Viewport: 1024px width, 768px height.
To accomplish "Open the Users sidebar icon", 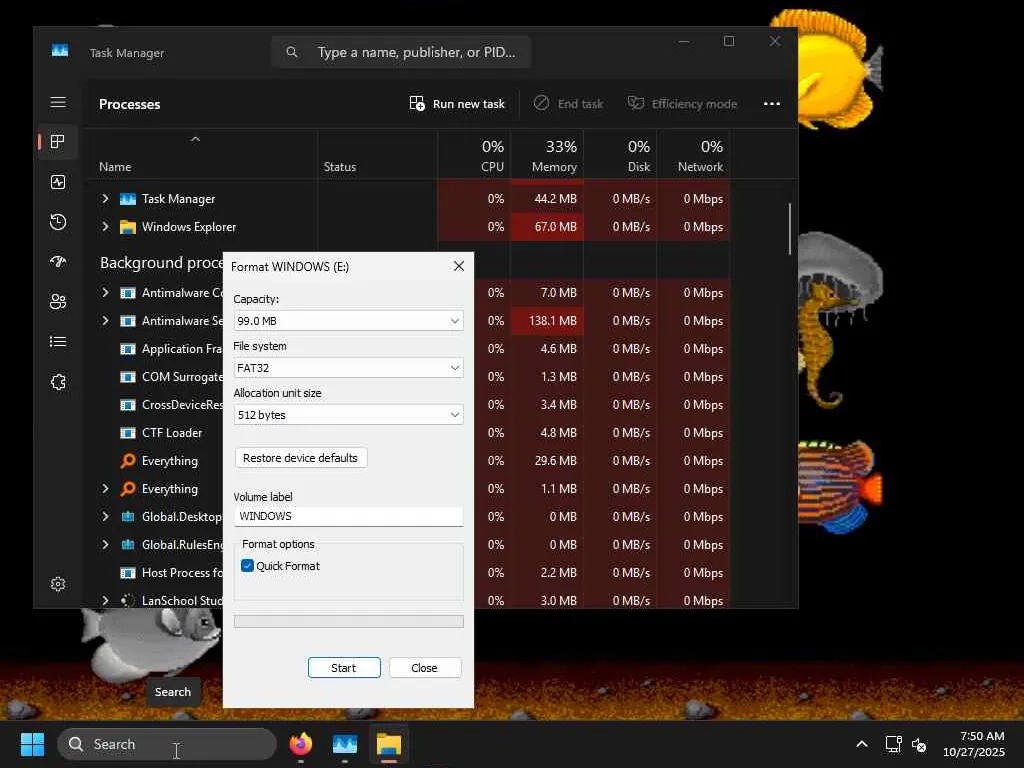I will coord(58,302).
